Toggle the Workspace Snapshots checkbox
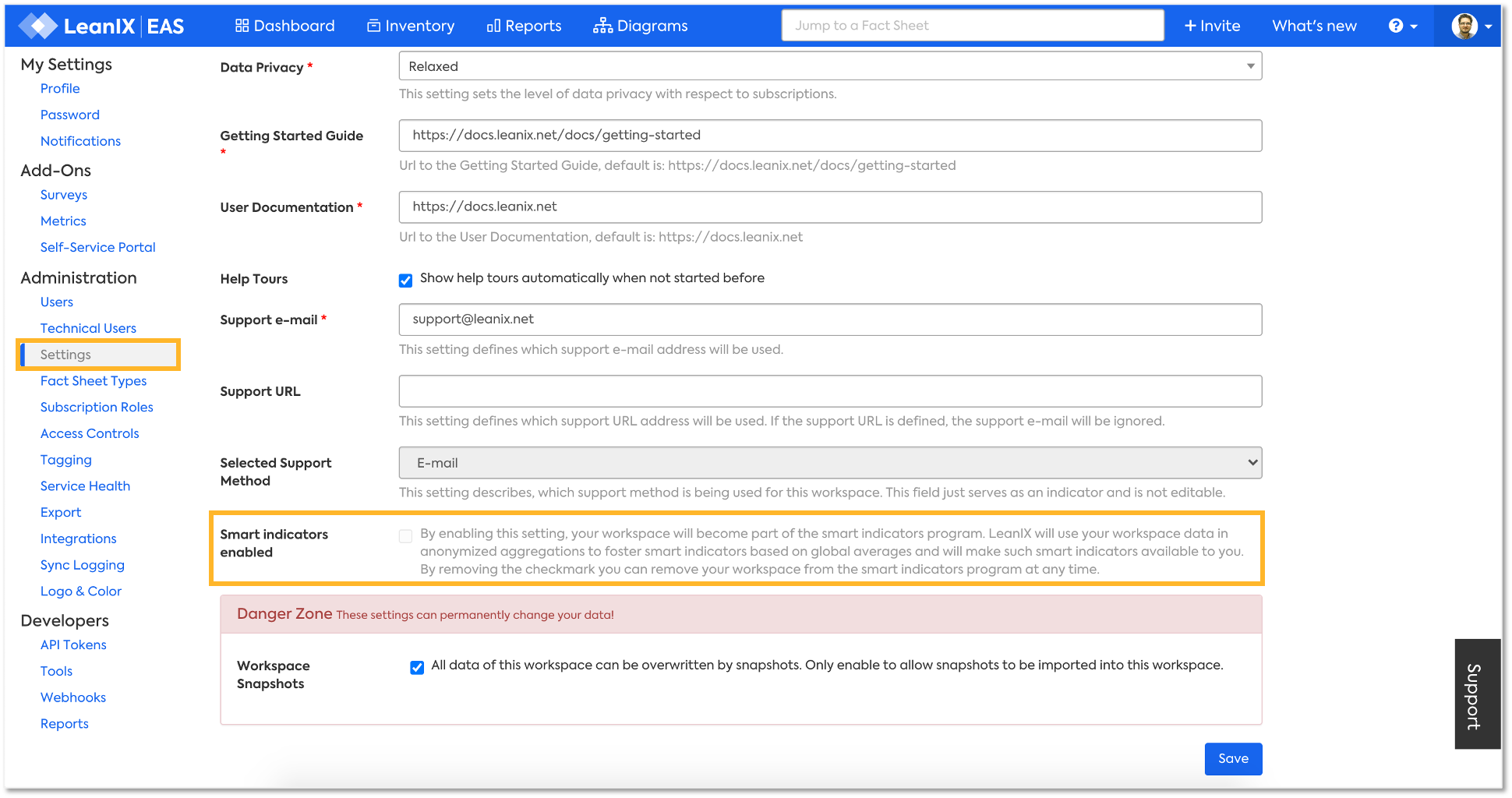 (x=417, y=667)
